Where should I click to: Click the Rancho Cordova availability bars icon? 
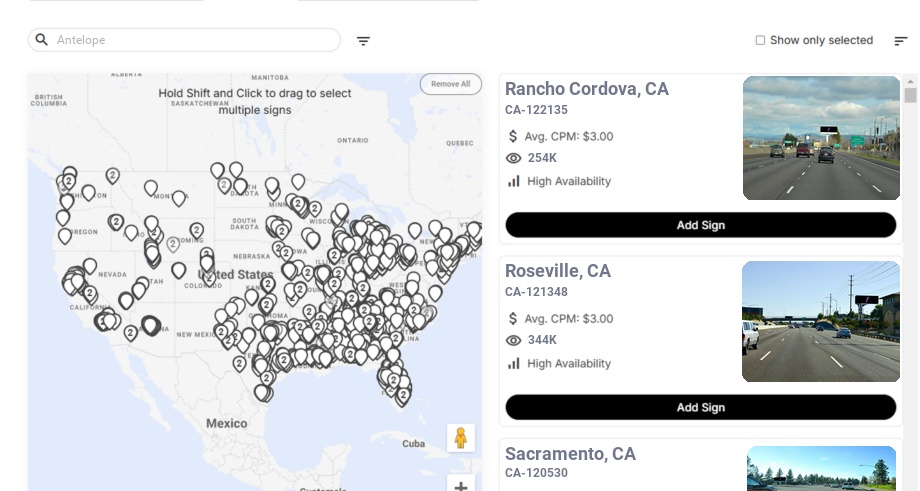pyautogui.click(x=514, y=181)
